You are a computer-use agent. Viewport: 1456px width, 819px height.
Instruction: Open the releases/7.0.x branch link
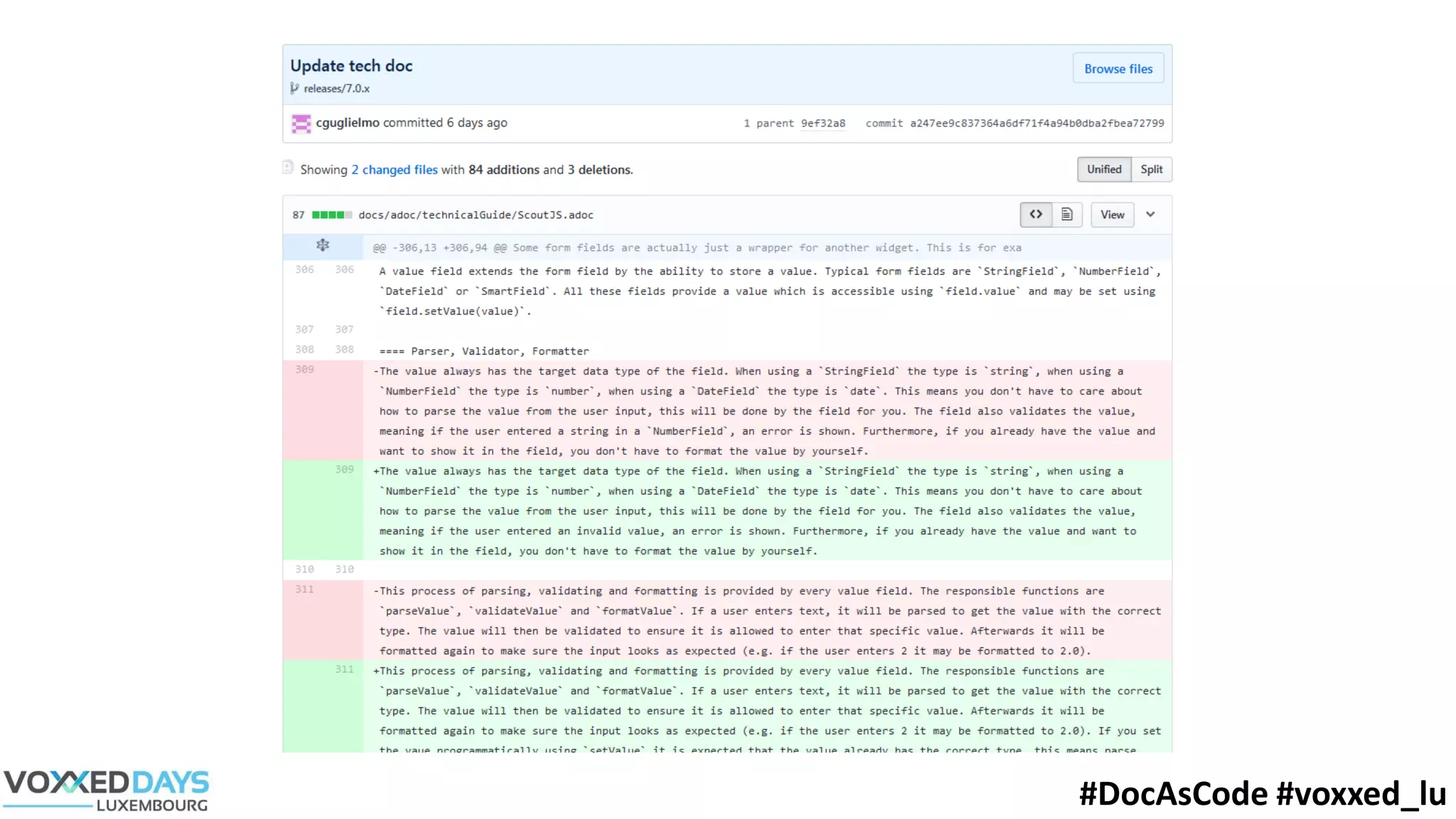[x=336, y=88]
